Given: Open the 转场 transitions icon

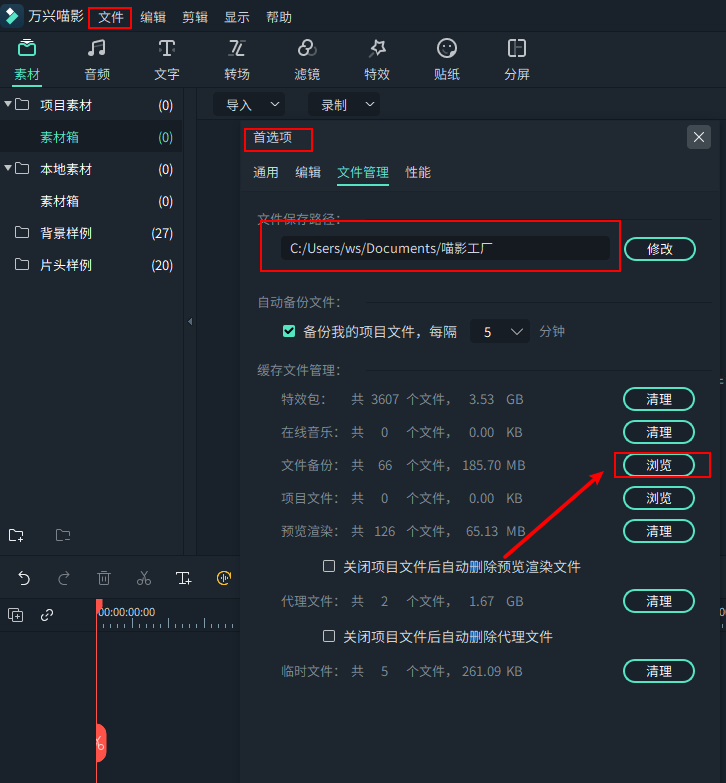Looking at the screenshot, I should (x=237, y=48).
